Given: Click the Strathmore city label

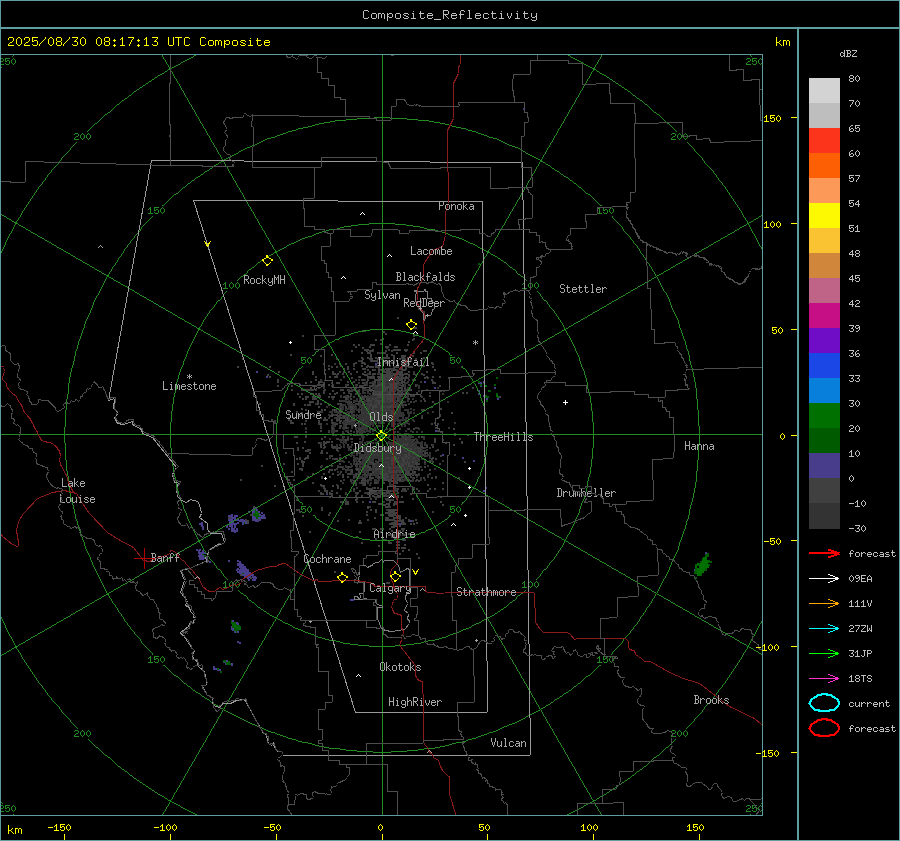Looking at the screenshot, I should coord(486,592).
